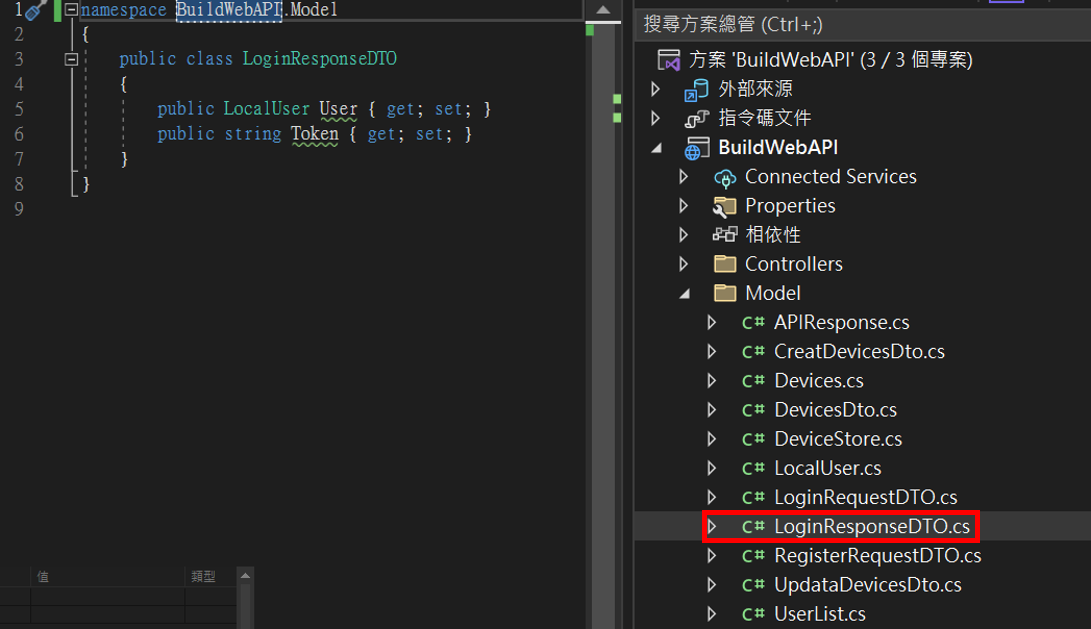Click the Connected Services cloud icon
The image size is (1091, 629).
click(x=725, y=178)
